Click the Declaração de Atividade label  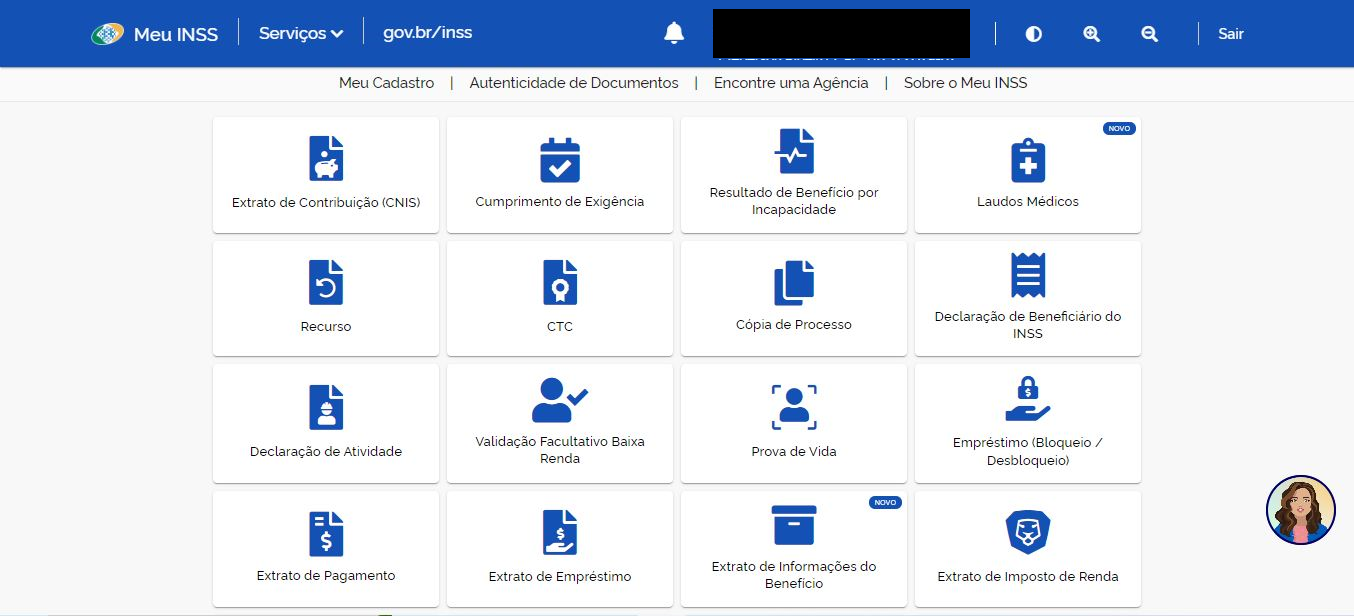click(x=326, y=452)
